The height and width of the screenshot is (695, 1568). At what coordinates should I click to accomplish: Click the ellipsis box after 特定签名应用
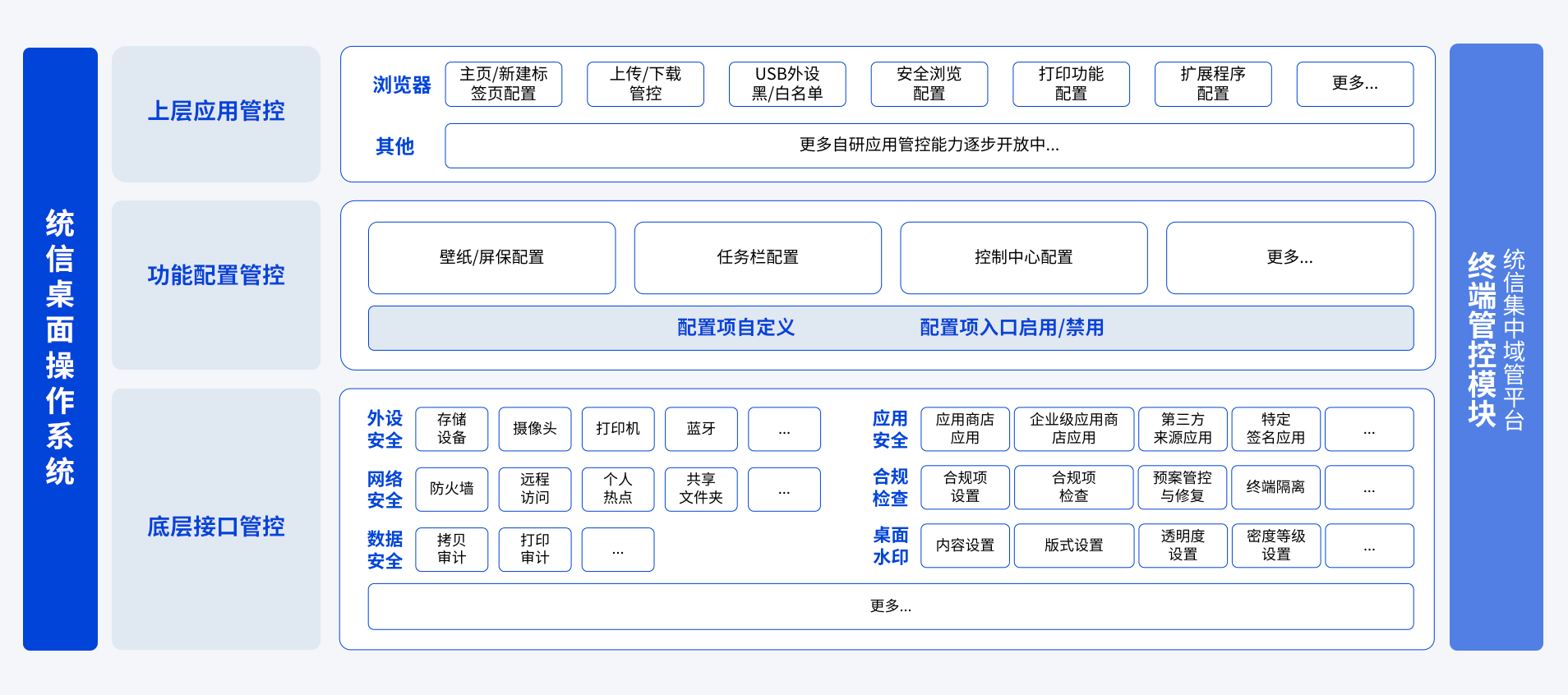pyautogui.click(x=1369, y=429)
